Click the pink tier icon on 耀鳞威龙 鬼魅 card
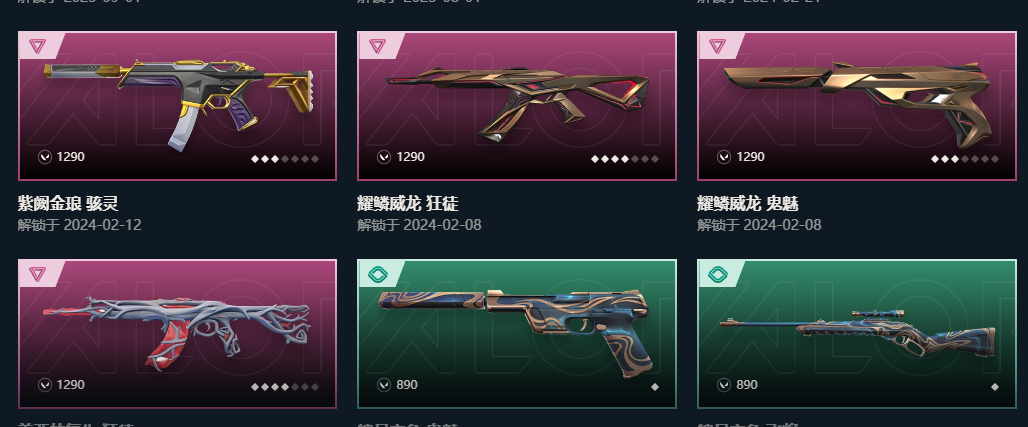Viewport: 1028px width, 427px height. pyautogui.click(x=717, y=46)
